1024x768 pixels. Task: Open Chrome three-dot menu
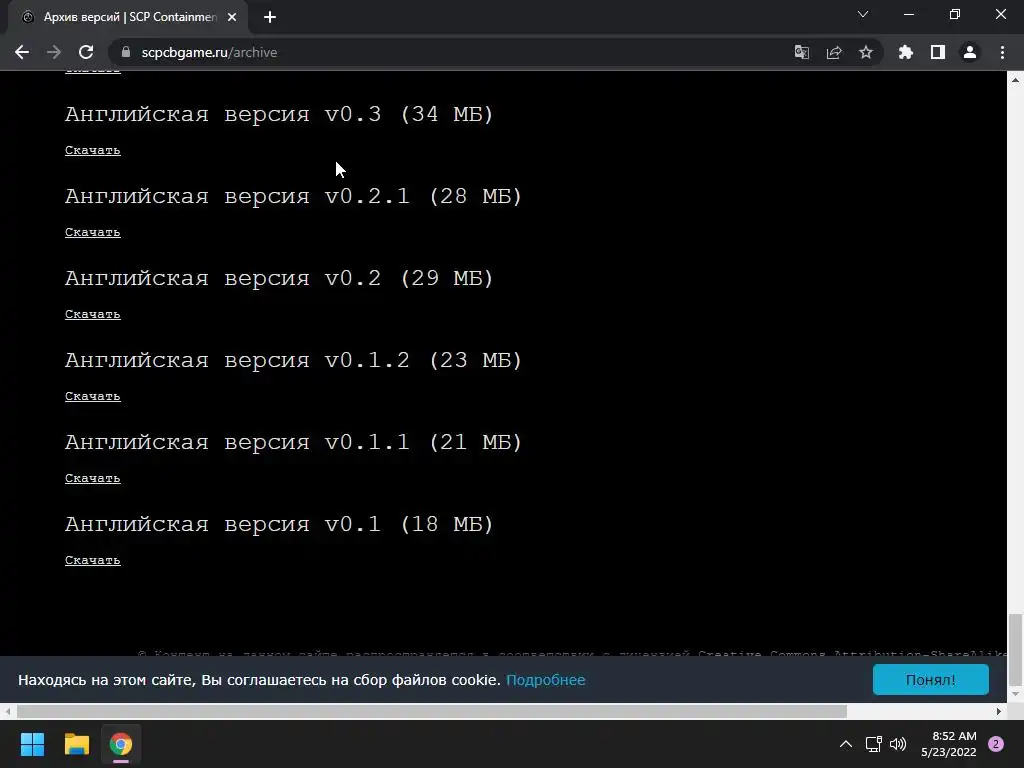click(x=1002, y=52)
